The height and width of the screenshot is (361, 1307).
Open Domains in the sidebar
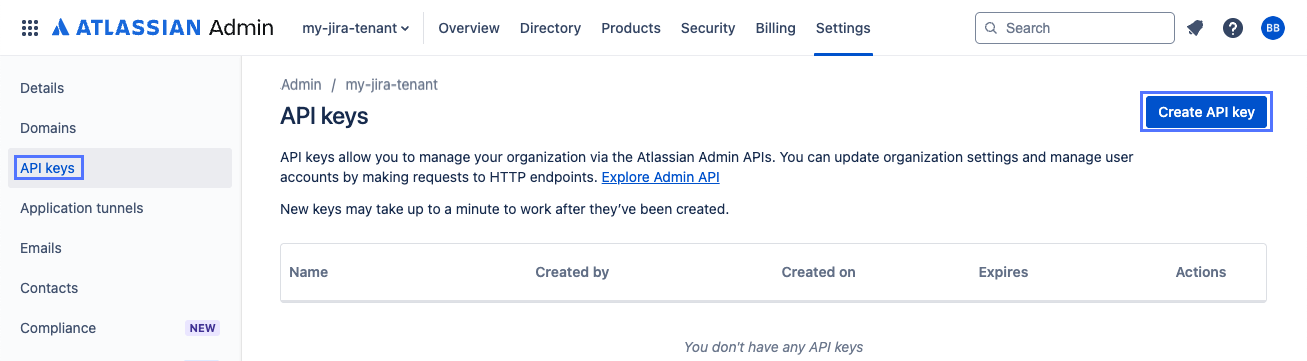[121, 128]
